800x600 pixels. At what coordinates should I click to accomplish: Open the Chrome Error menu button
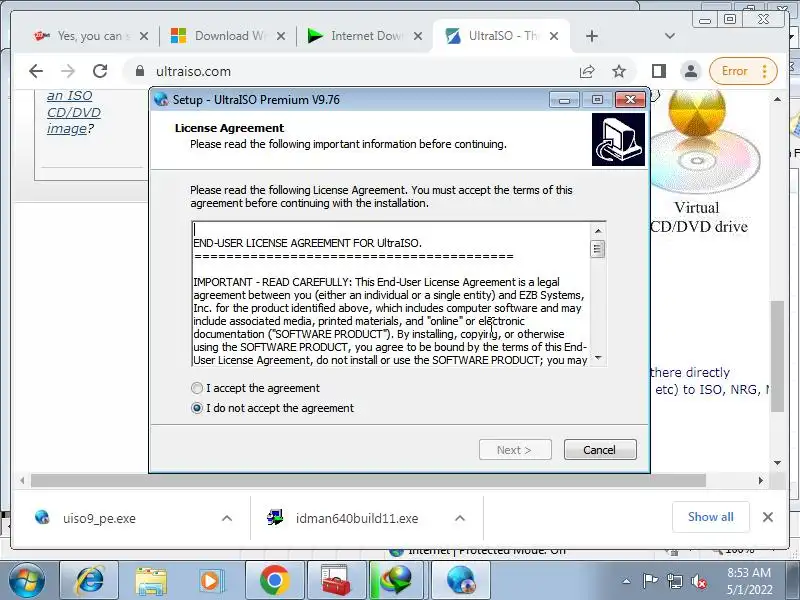click(743, 71)
